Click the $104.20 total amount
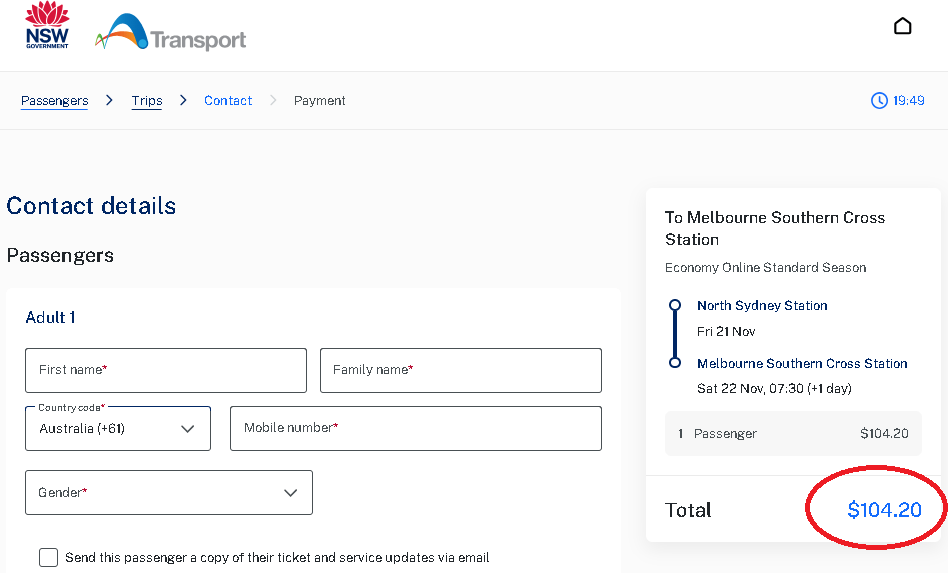The width and height of the screenshot is (948, 573). pyautogui.click(x=884, y=510)
